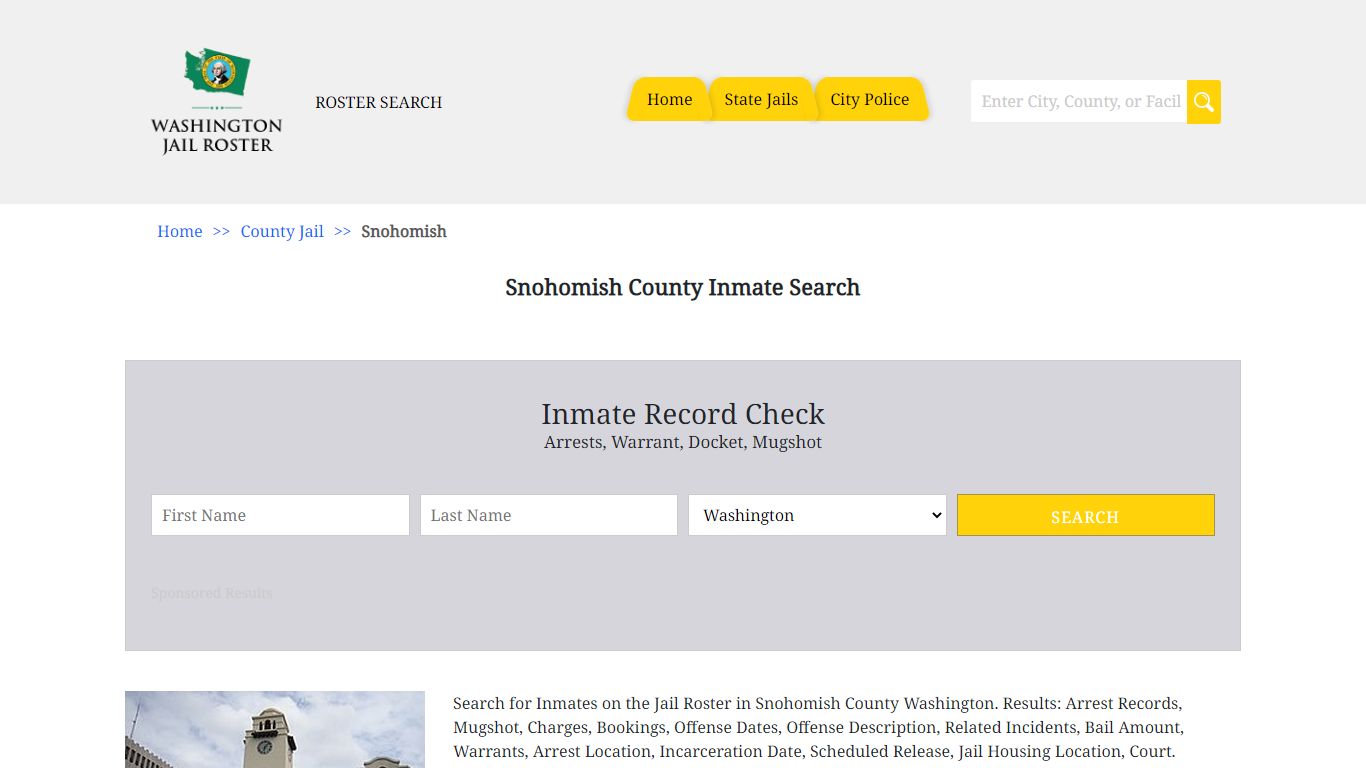Open the City Police navigation tab

[870, 99]
